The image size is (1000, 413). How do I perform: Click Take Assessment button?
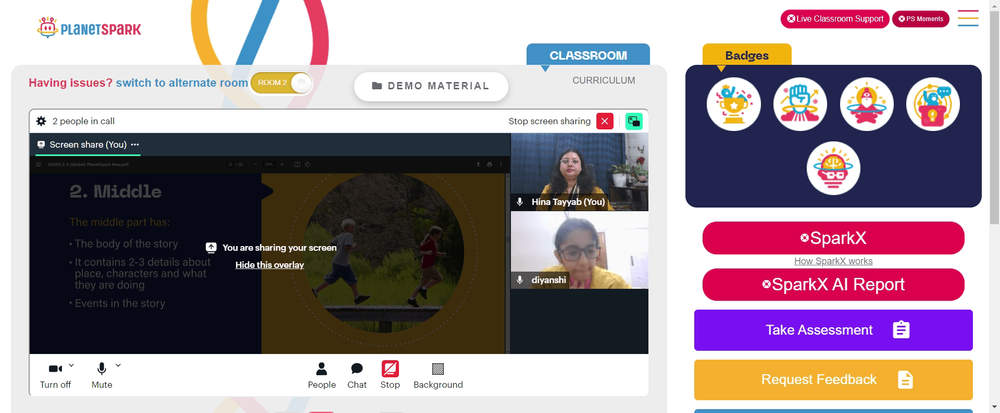point(833,330)
